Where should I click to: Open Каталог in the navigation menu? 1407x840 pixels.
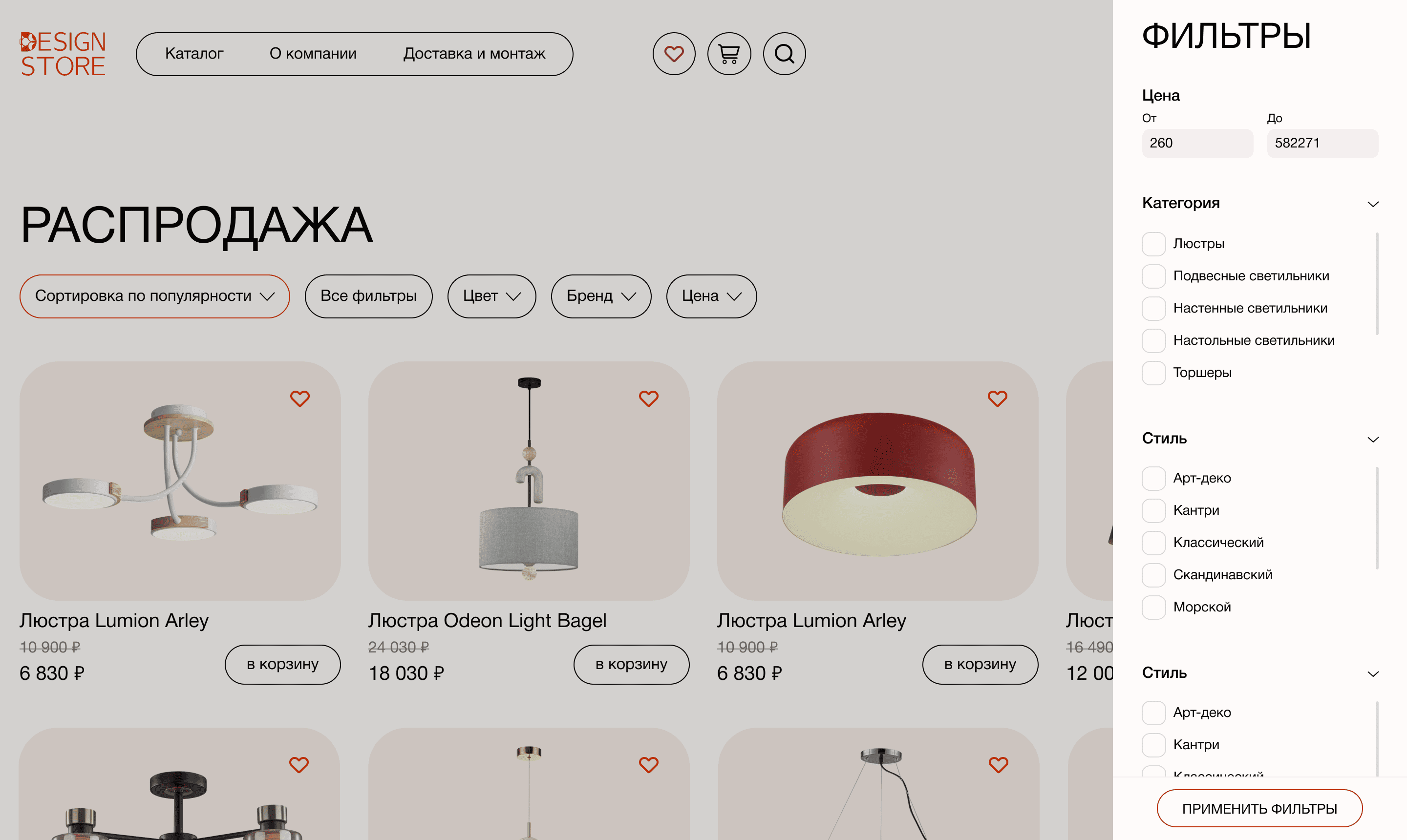(194, 54)
